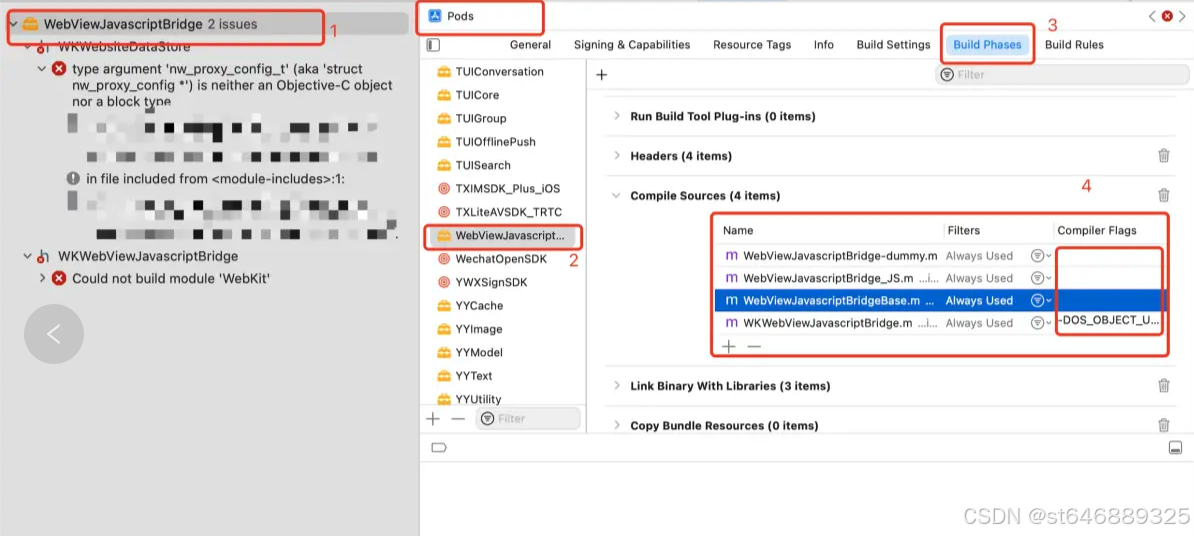
Task: Delete the Copy Bundle Resources phase
Action: (1164, 425)
